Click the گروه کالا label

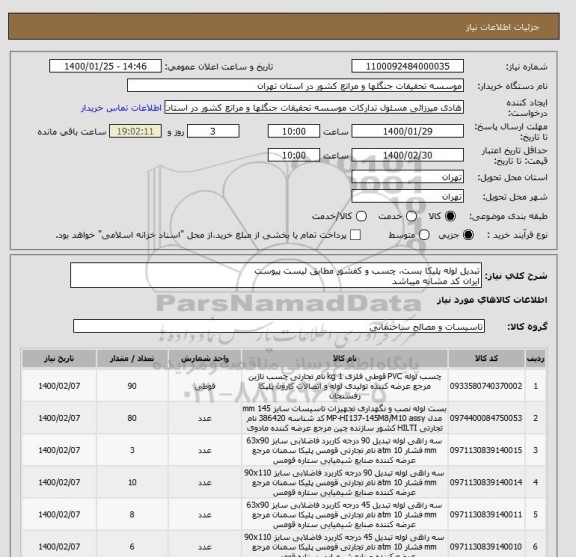(528, 327)
